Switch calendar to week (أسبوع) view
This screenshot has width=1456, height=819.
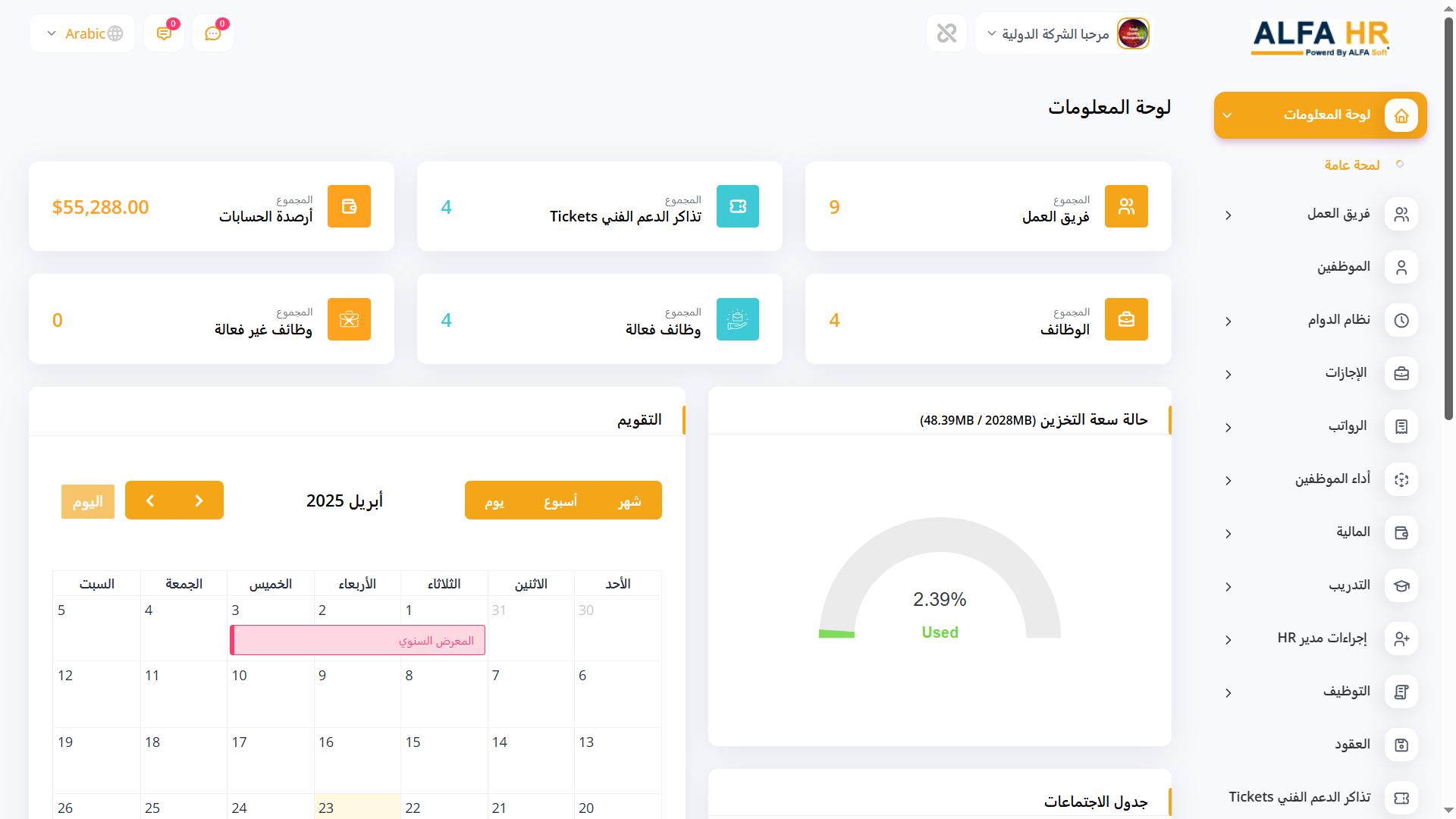tap(560, 500)
